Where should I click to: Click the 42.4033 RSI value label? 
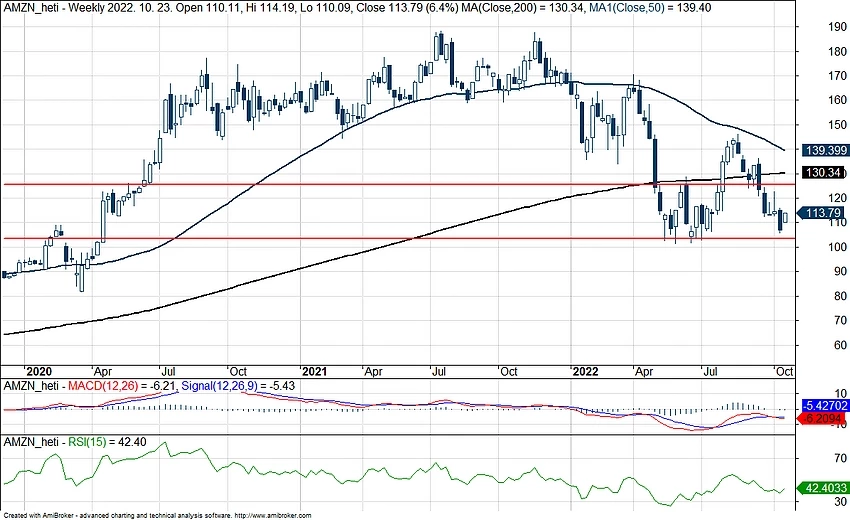(x=822, y=488)
